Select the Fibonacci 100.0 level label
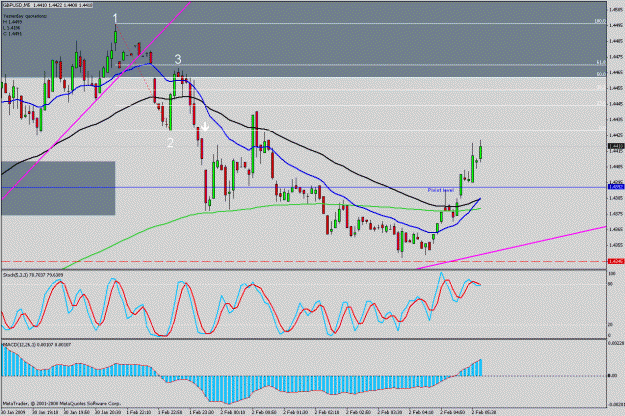The image size is (625, 416). (600, 21)
